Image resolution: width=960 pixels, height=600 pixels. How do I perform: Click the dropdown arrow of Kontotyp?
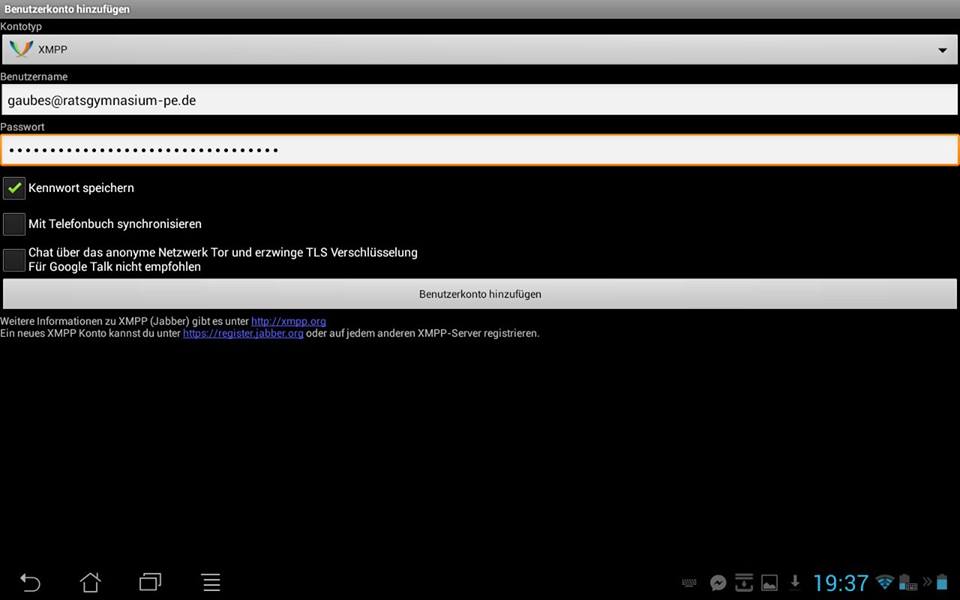[942, 50]
